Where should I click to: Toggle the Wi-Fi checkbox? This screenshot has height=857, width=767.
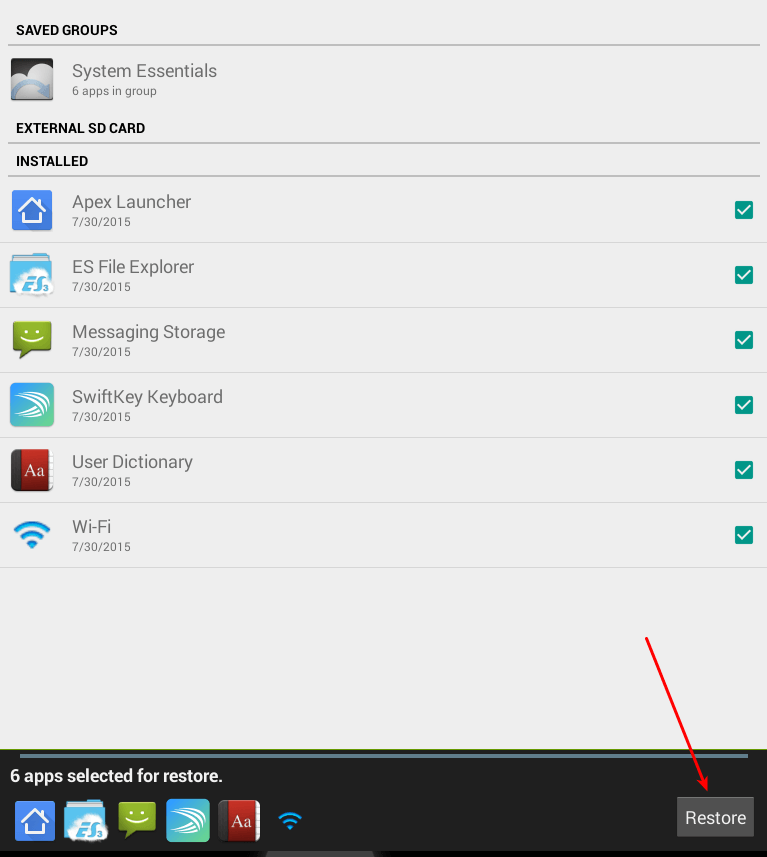[743, 535]
